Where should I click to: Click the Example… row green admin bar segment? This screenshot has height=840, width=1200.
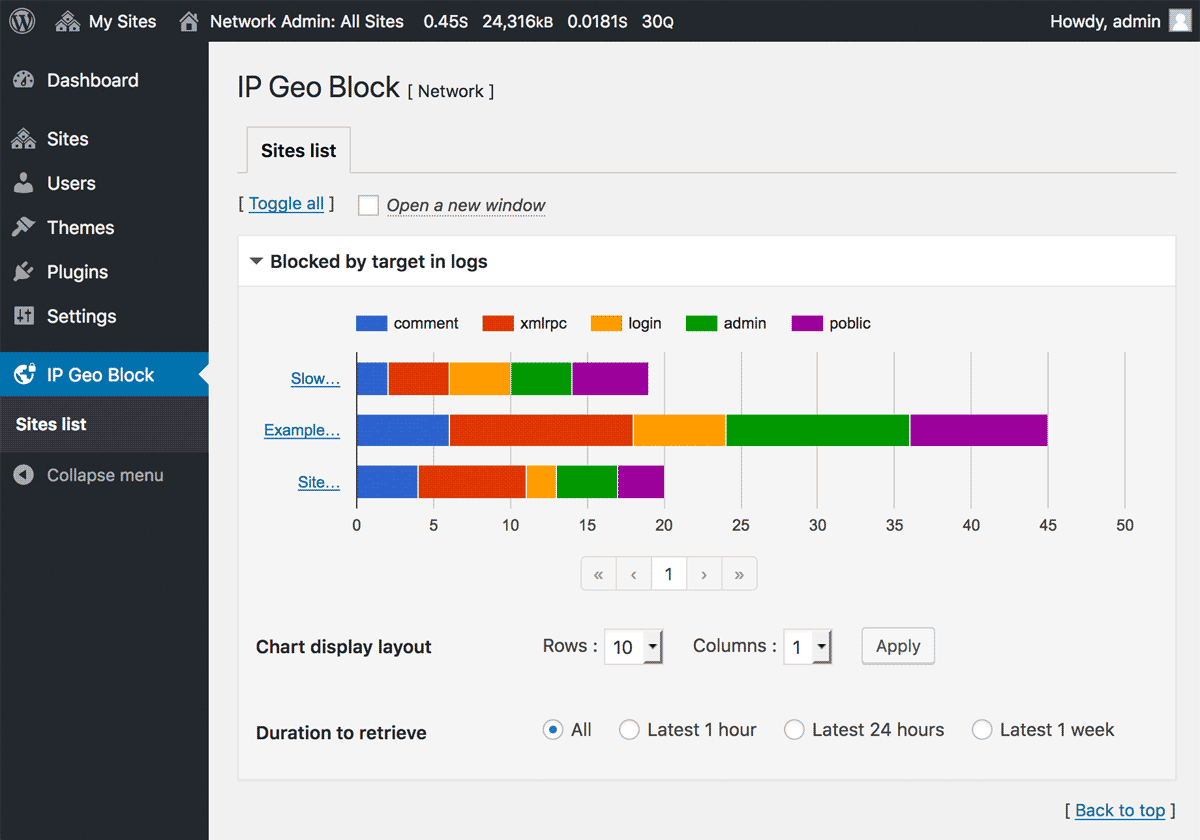(818, 430)
